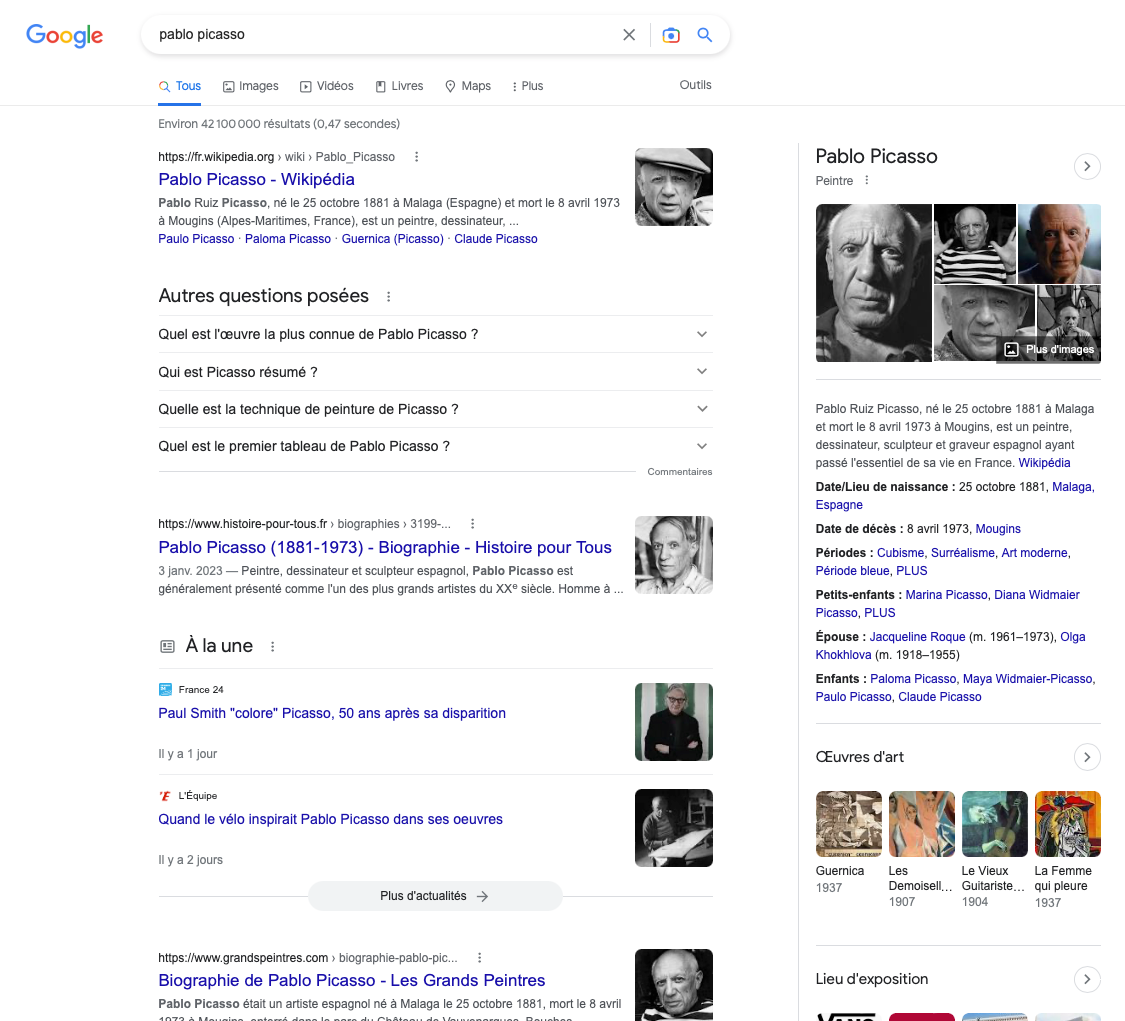Expand Qui est Picasso résumé question

[x=436, y=372]
